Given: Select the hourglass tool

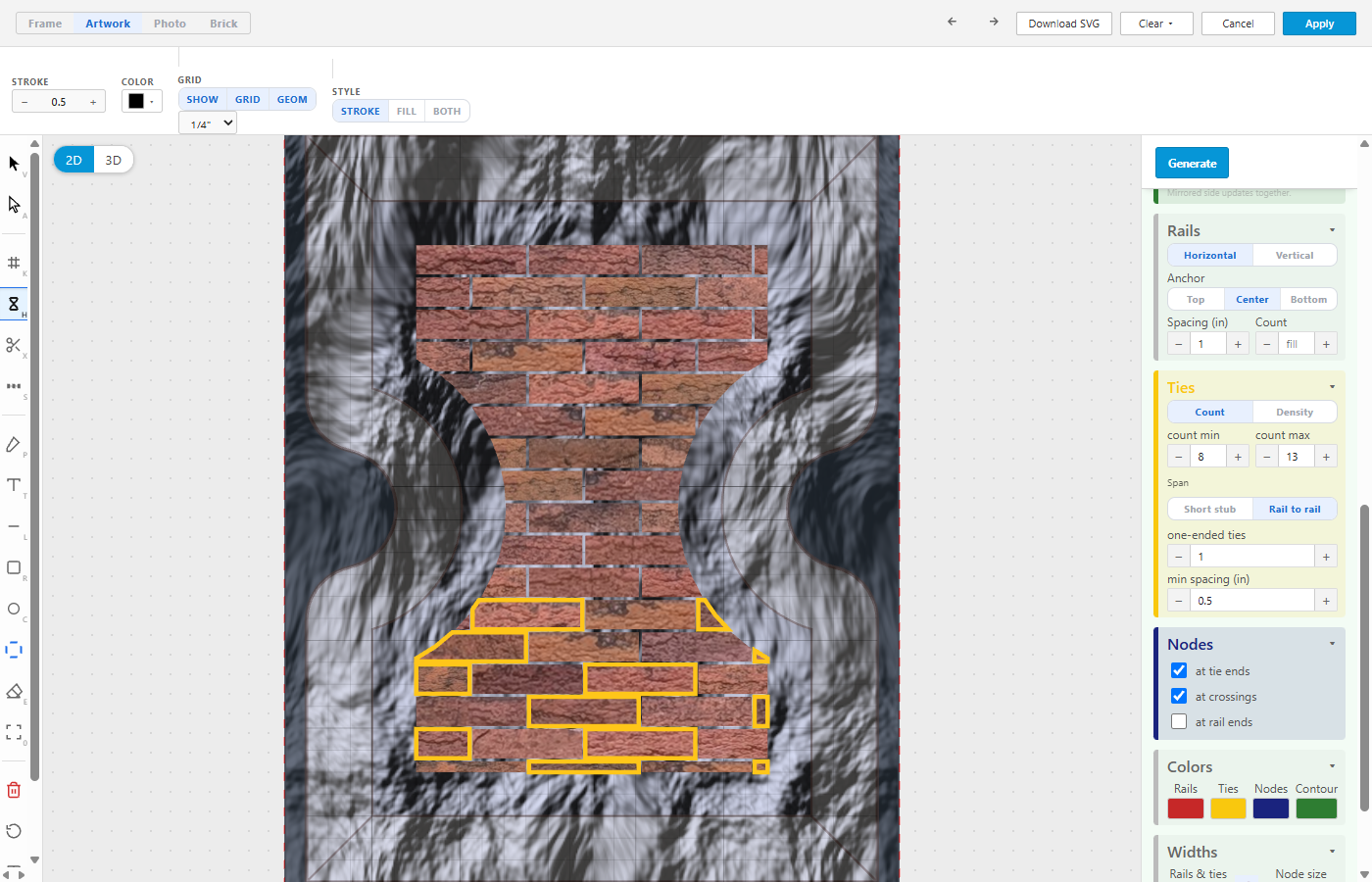Looking at the screenshot, I should [x=14, y=304].
